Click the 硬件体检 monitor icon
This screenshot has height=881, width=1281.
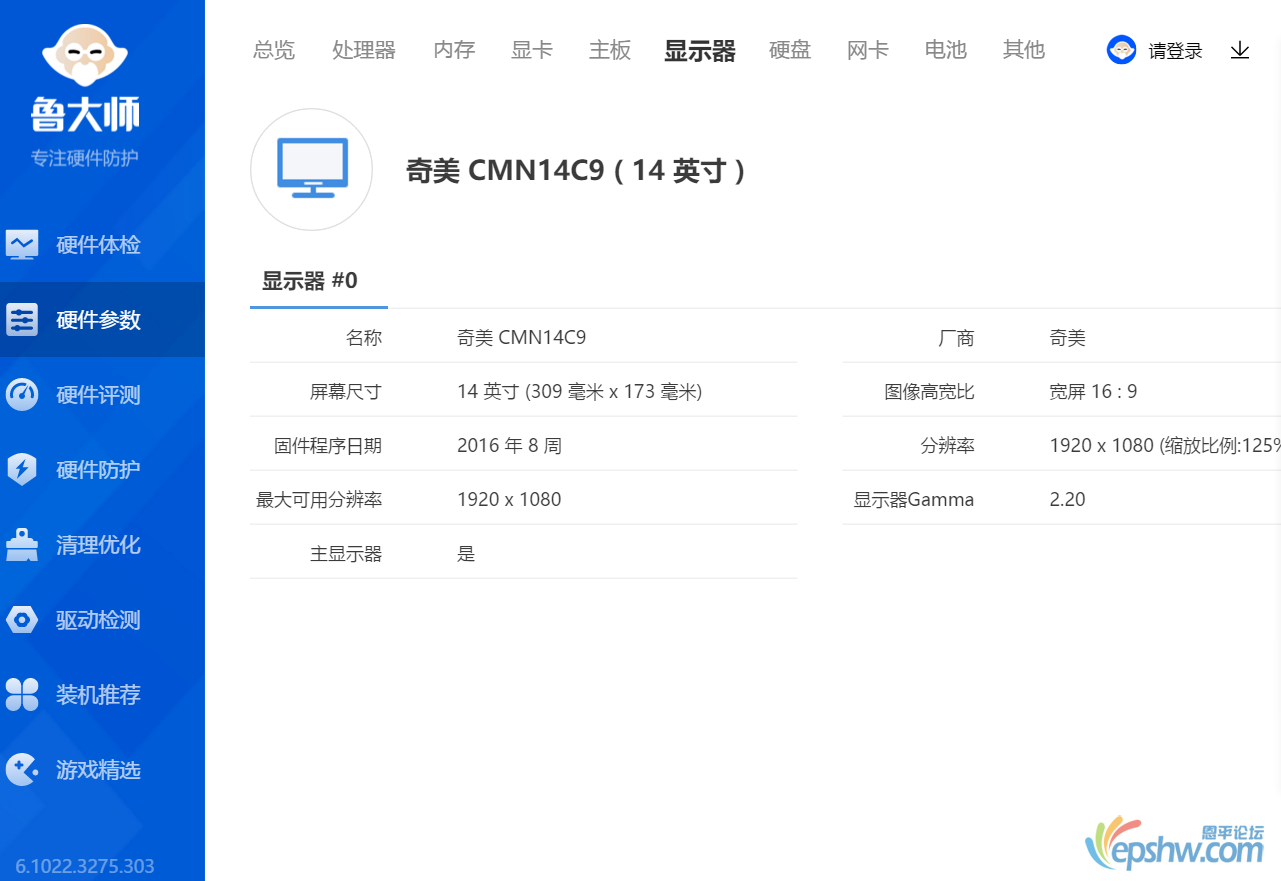click(22, 245)
